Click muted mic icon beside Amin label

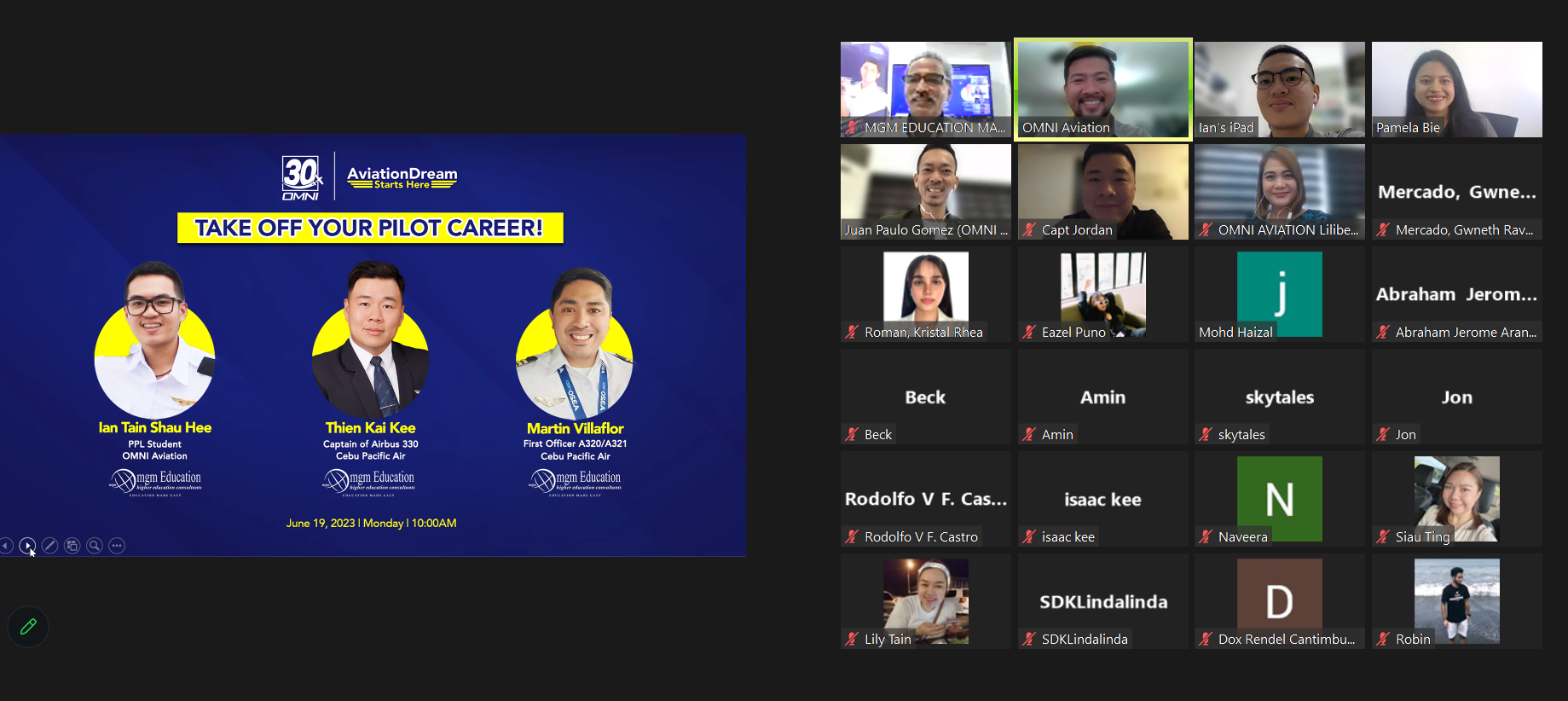point(1029,435)
